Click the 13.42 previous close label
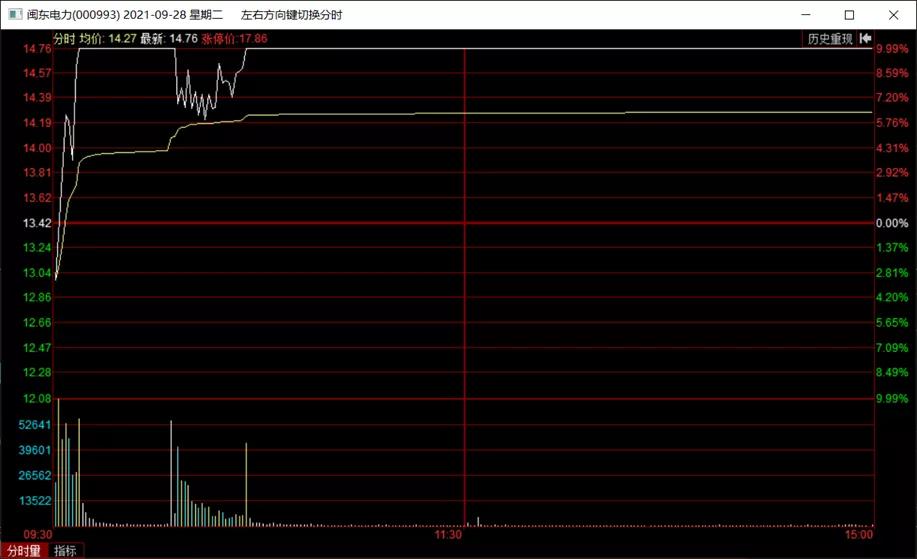The height and width of the screenshot is (559, 917). (37, 223)
